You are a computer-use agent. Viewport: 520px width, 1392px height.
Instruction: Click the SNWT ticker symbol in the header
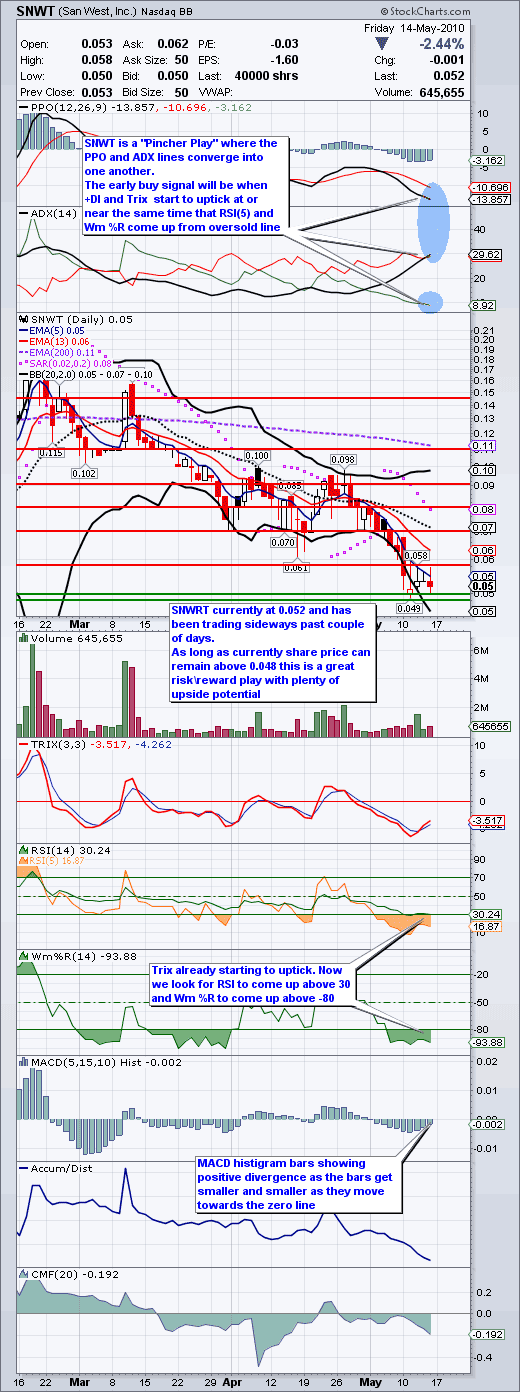(35, 12)
